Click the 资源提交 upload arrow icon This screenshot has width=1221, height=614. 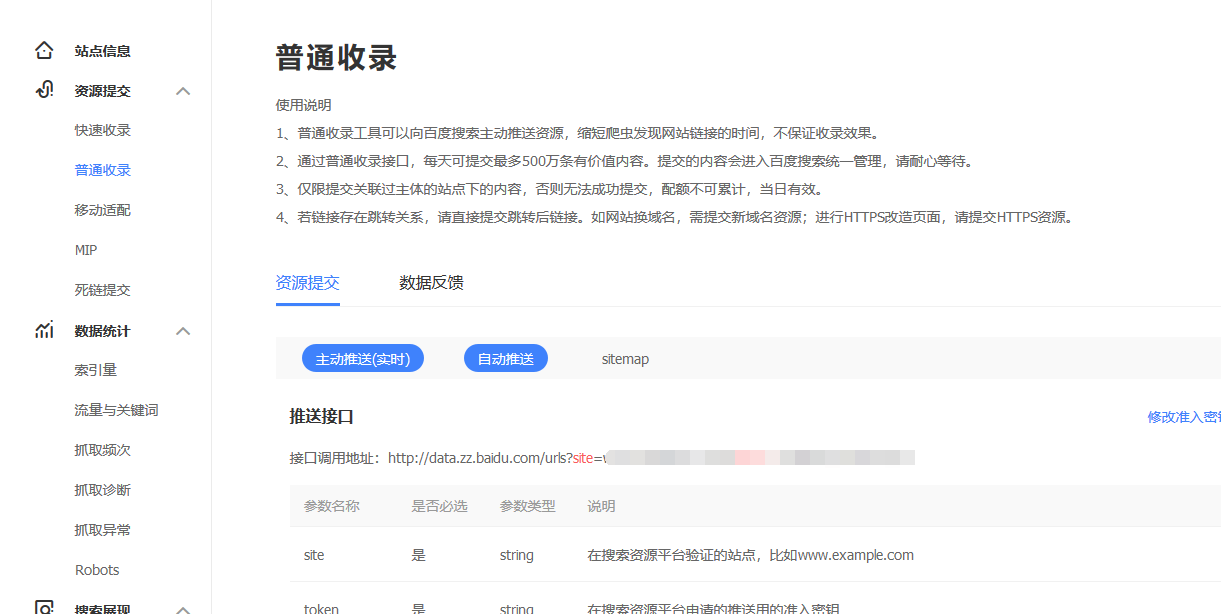[x=43, y=90]
